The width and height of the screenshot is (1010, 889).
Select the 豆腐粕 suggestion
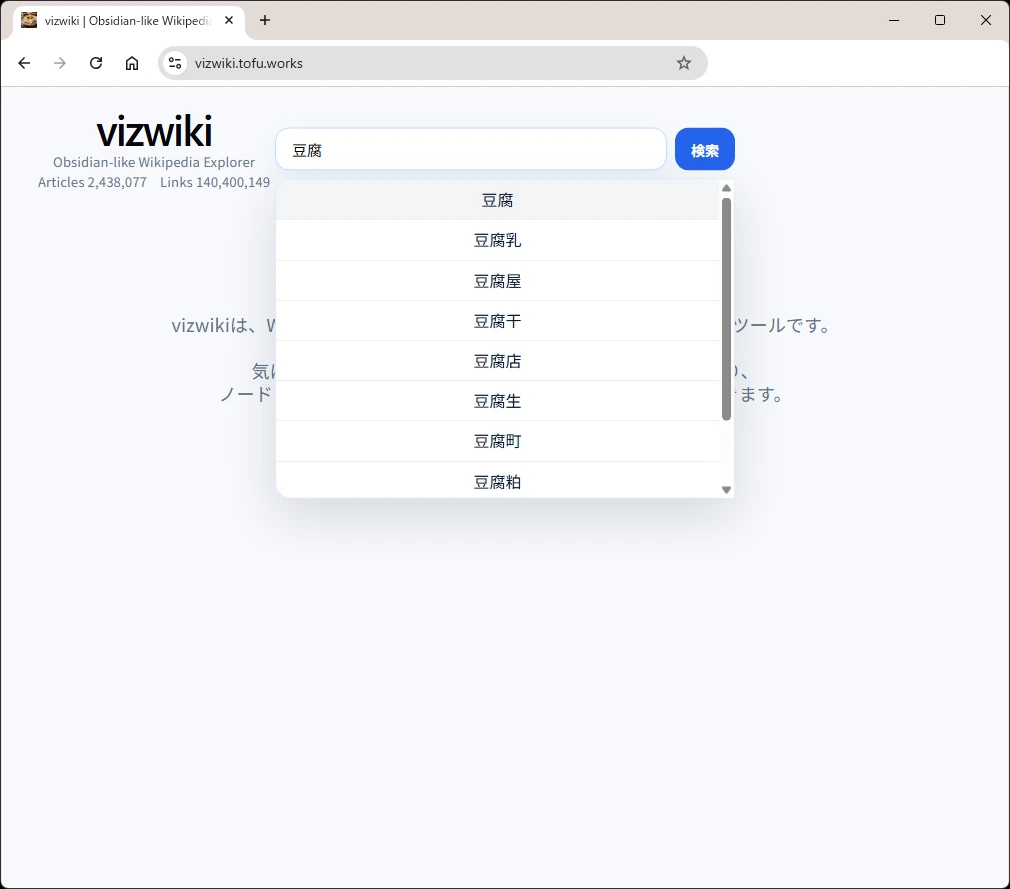[x=497, y=481]
